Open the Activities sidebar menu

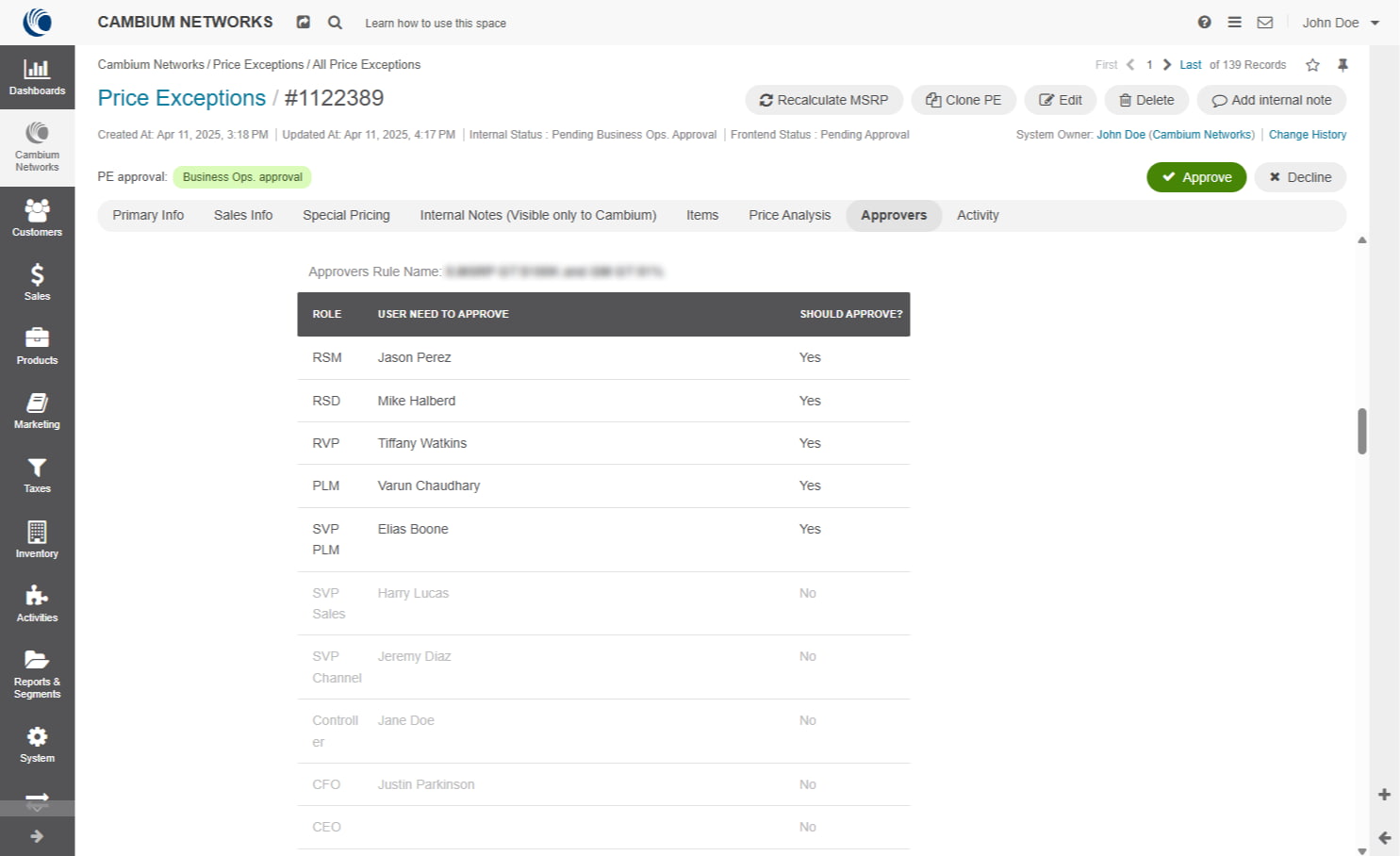pos(37,603)
